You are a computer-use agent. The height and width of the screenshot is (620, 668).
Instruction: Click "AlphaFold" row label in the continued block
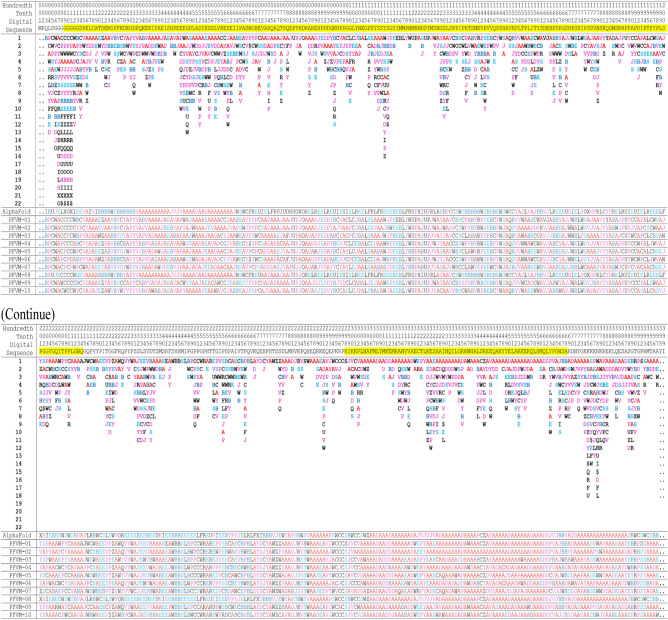pos(17,535)
